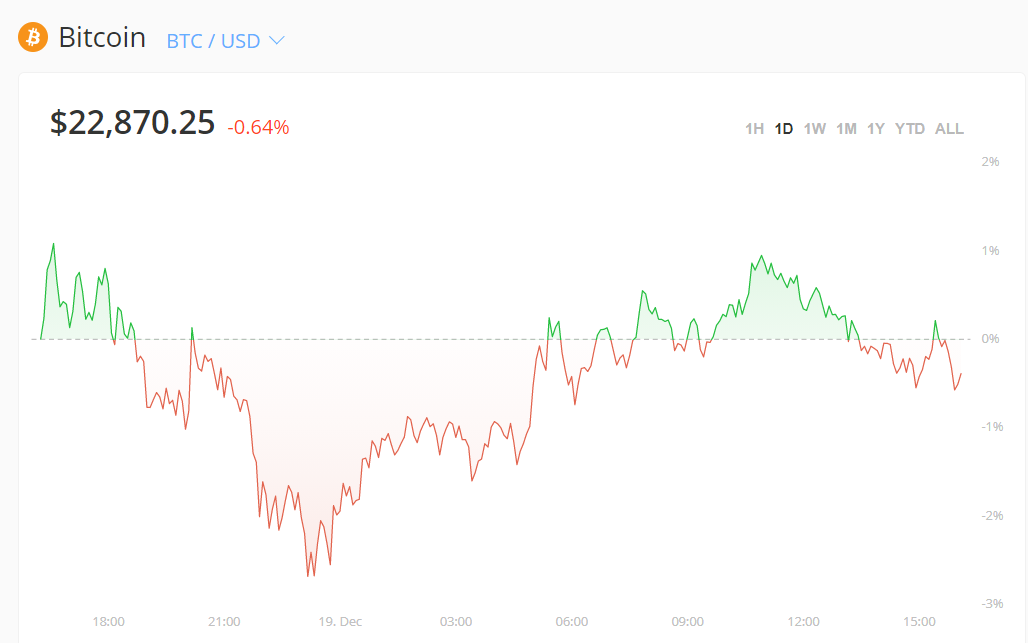Click the Bitcoin title text
Screen dimensions: 1028x643
pyautogui.click(x=102, y=38)
